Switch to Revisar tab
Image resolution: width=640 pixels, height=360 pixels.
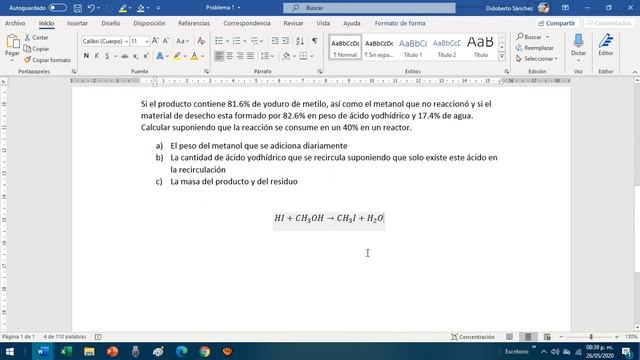tap(293, 23)
